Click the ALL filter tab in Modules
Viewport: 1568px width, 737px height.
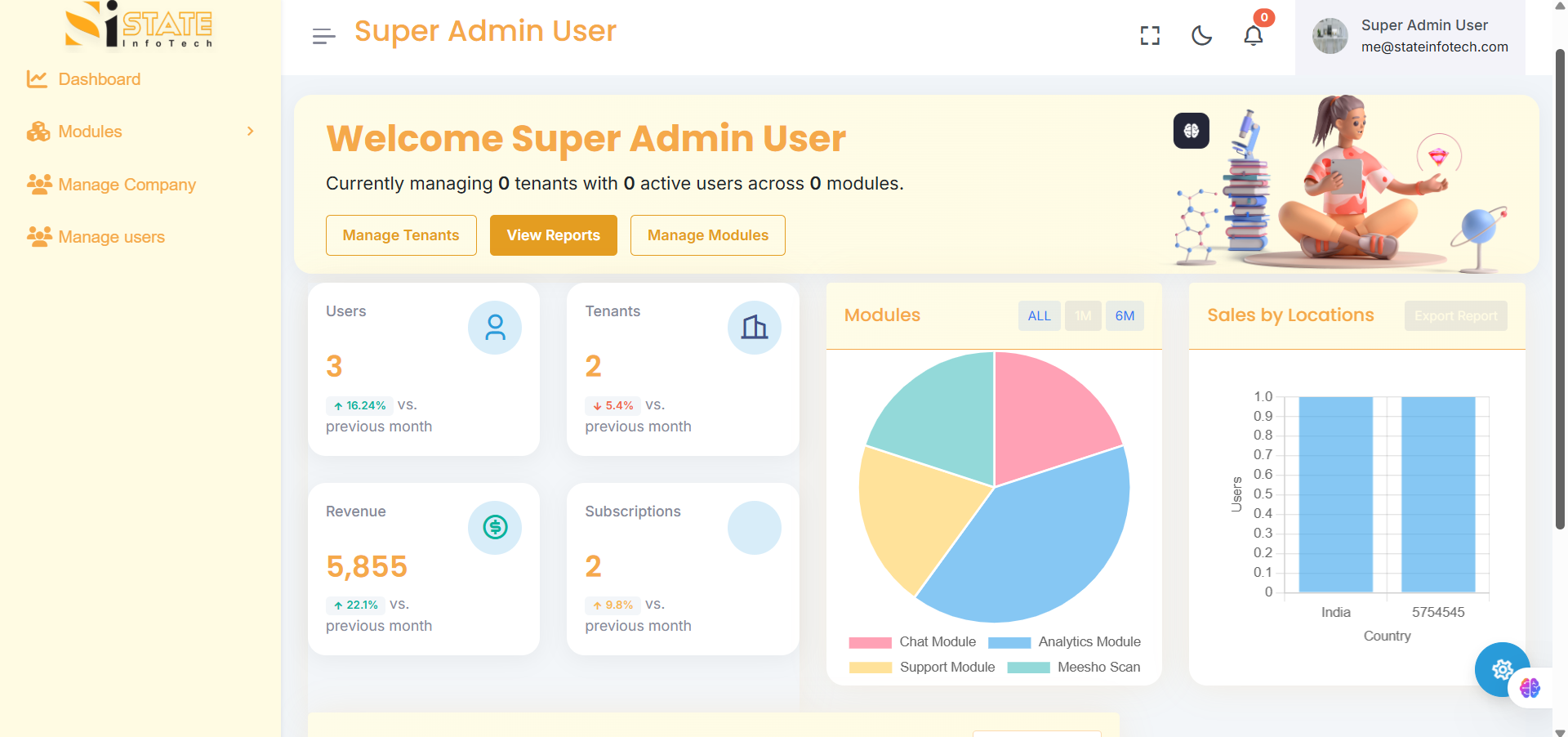[x=1039, y=315]
